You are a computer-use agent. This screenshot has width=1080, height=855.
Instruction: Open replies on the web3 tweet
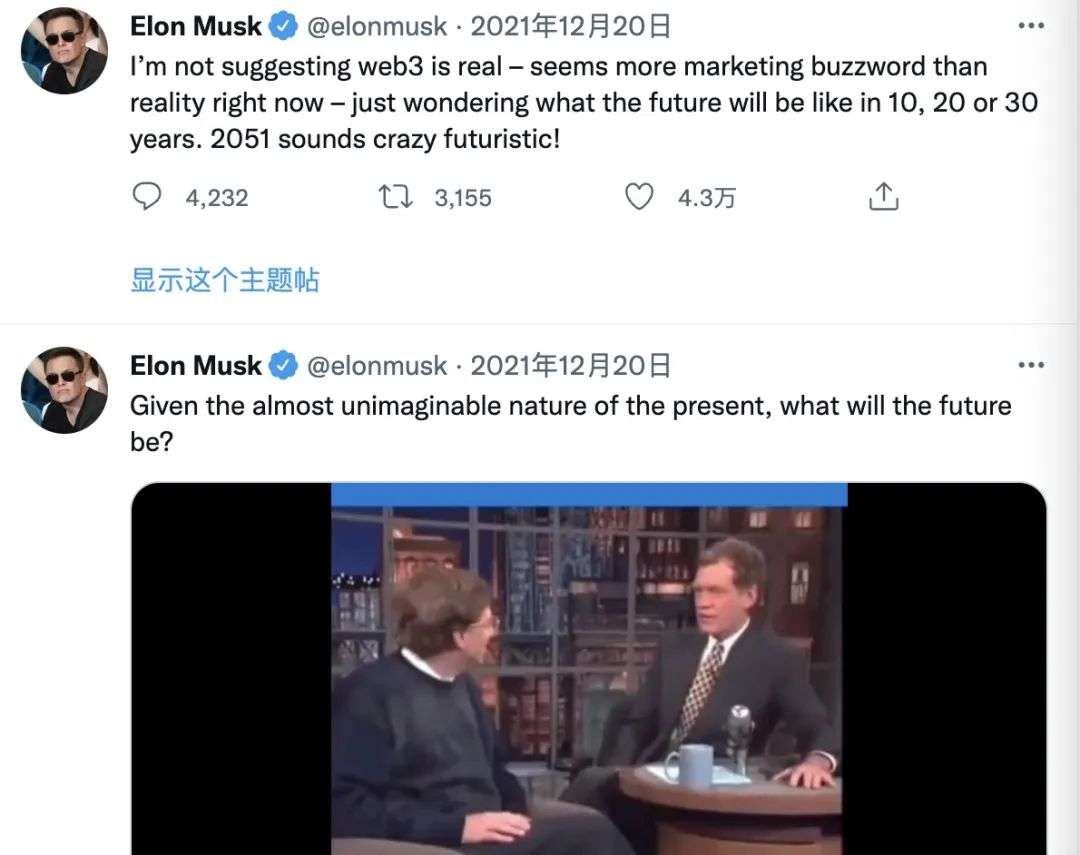(146, 197)
